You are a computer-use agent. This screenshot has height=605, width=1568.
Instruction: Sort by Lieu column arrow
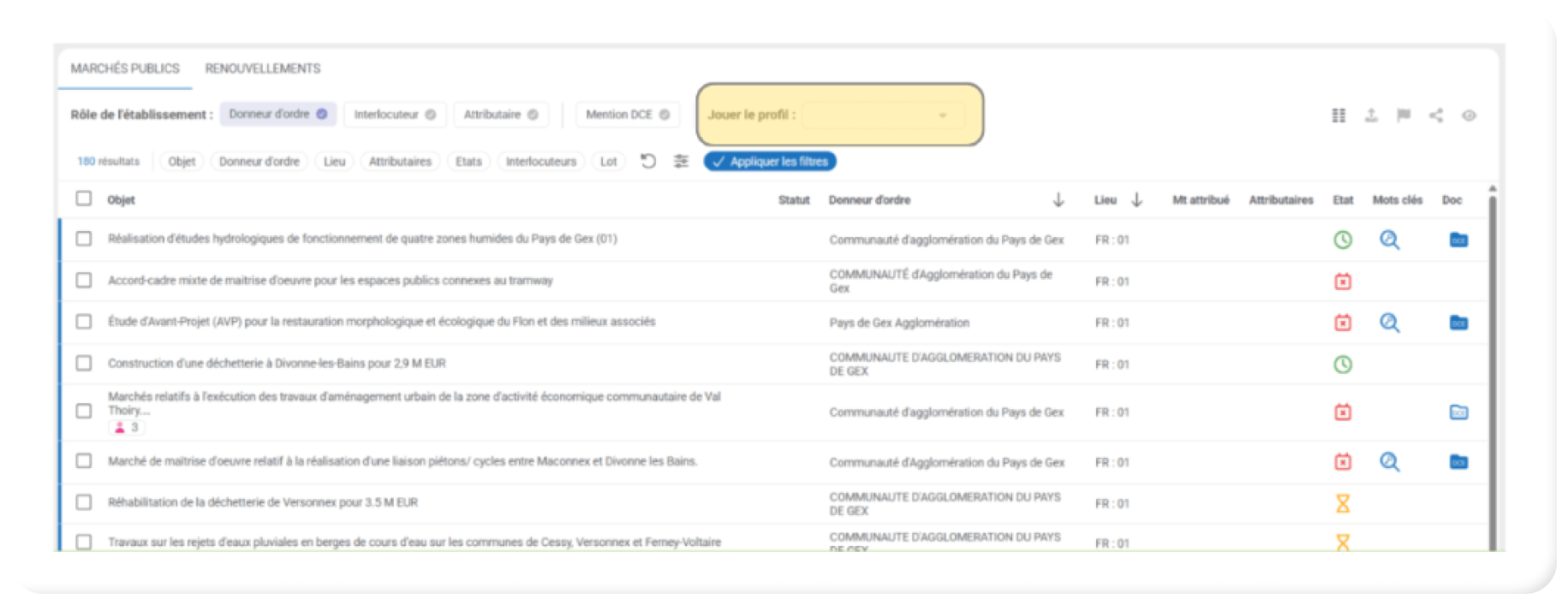tap(1136, 199)
